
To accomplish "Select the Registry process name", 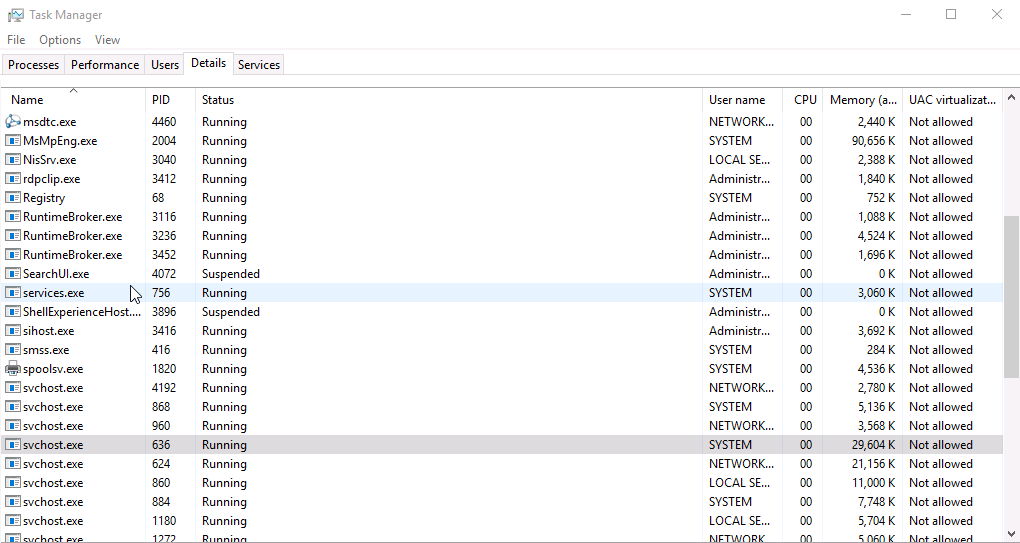I will click(44, 198).
